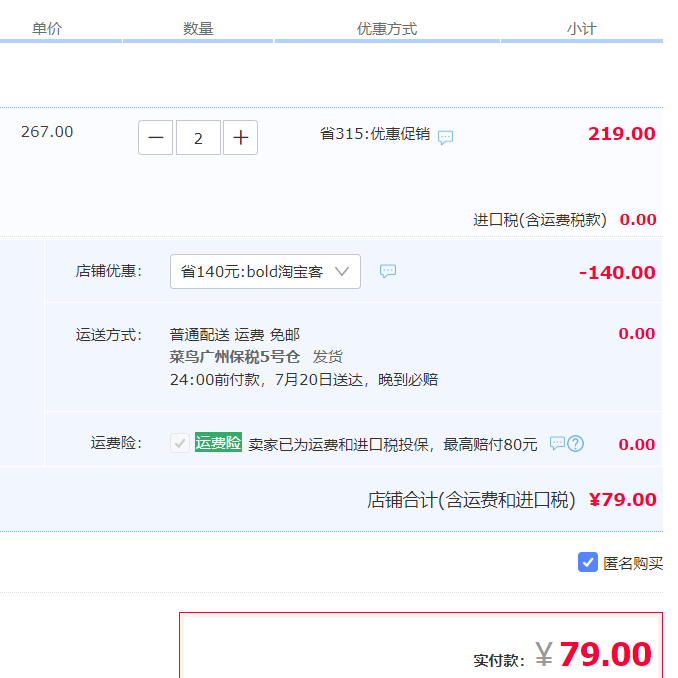The height and width of the screenshot is (678, 678).
Task: Click the plus button to increase quantity
Action: click(x=240, y=138)
